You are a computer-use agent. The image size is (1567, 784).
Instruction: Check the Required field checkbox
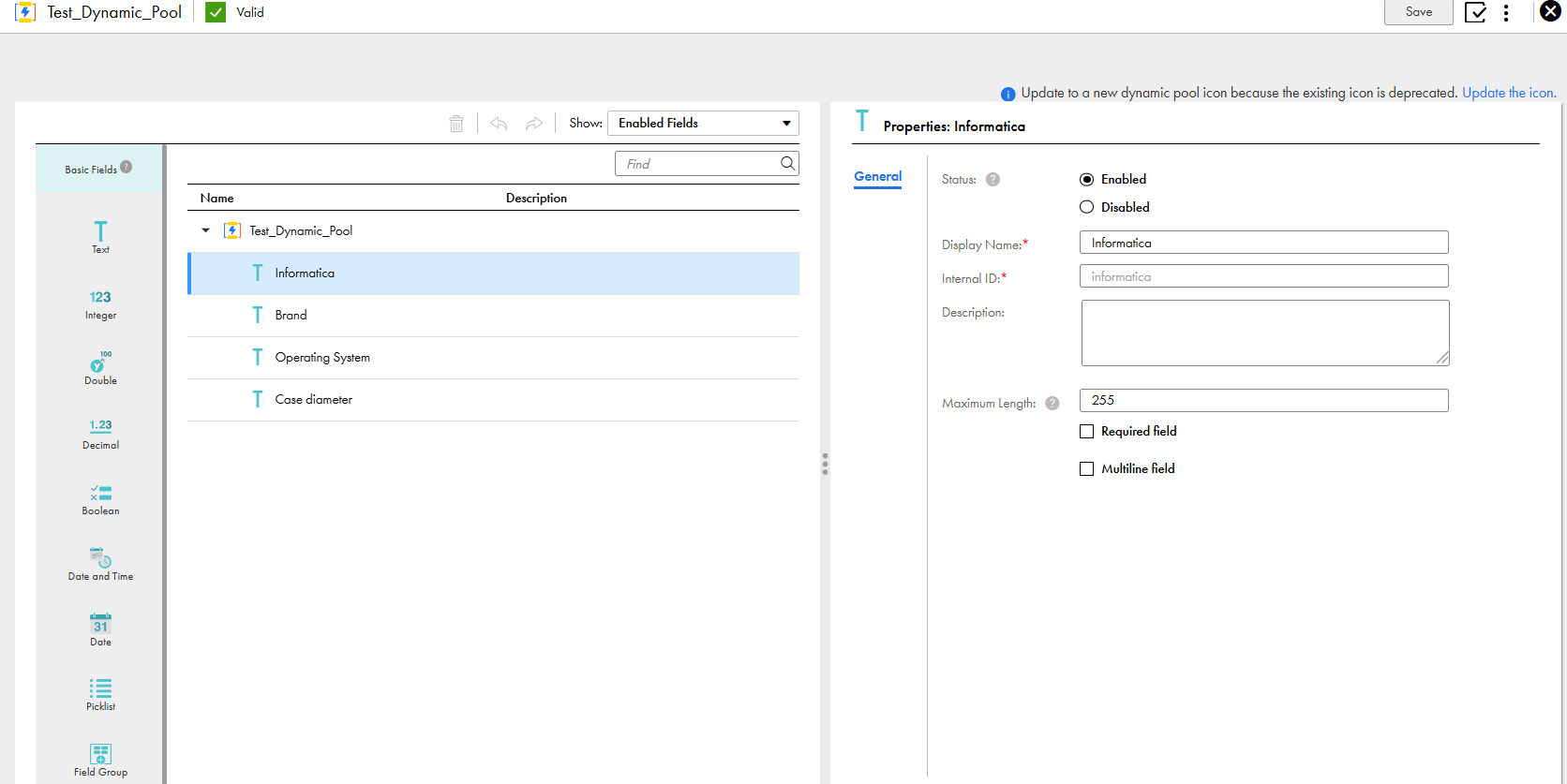(1087, 432)
